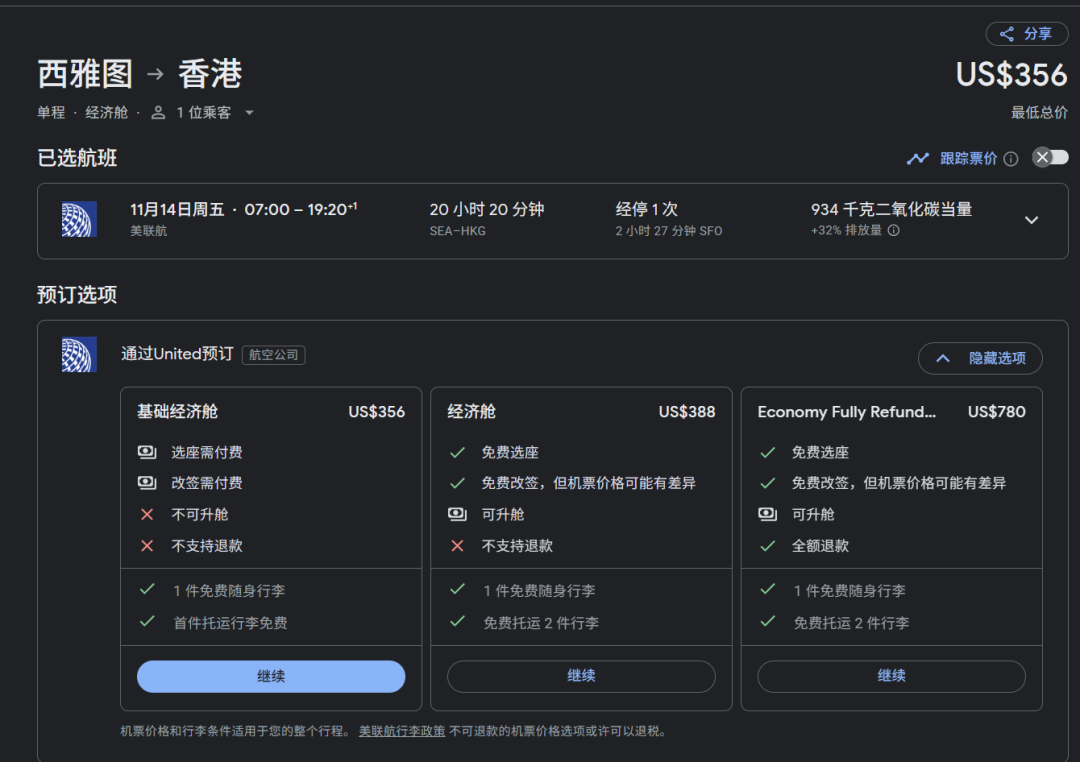1080x762 pixels.
Task: Expand the selected flight details chevron
Action: pos(1031,220)
